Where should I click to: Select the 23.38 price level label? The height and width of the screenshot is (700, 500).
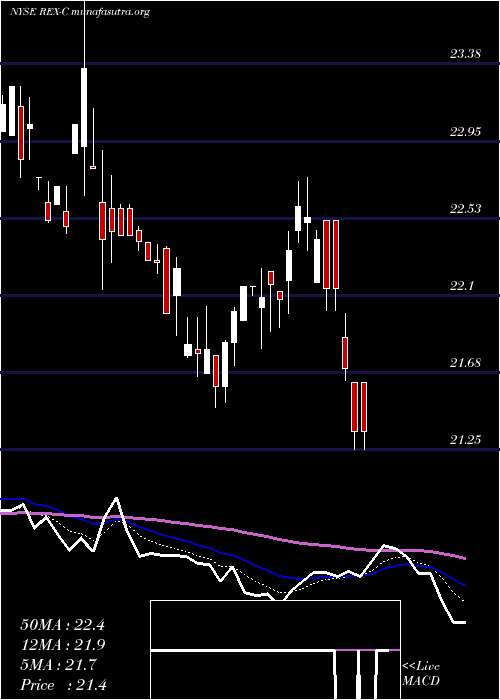pos(465,54)
